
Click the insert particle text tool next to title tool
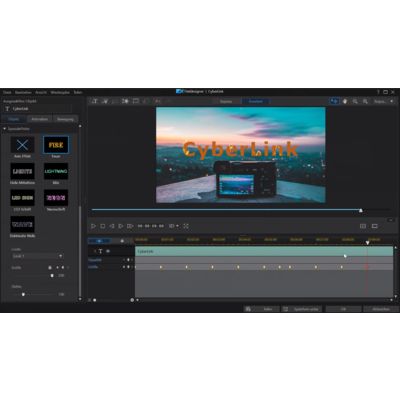pyautogui.click(x=105, y=101)
